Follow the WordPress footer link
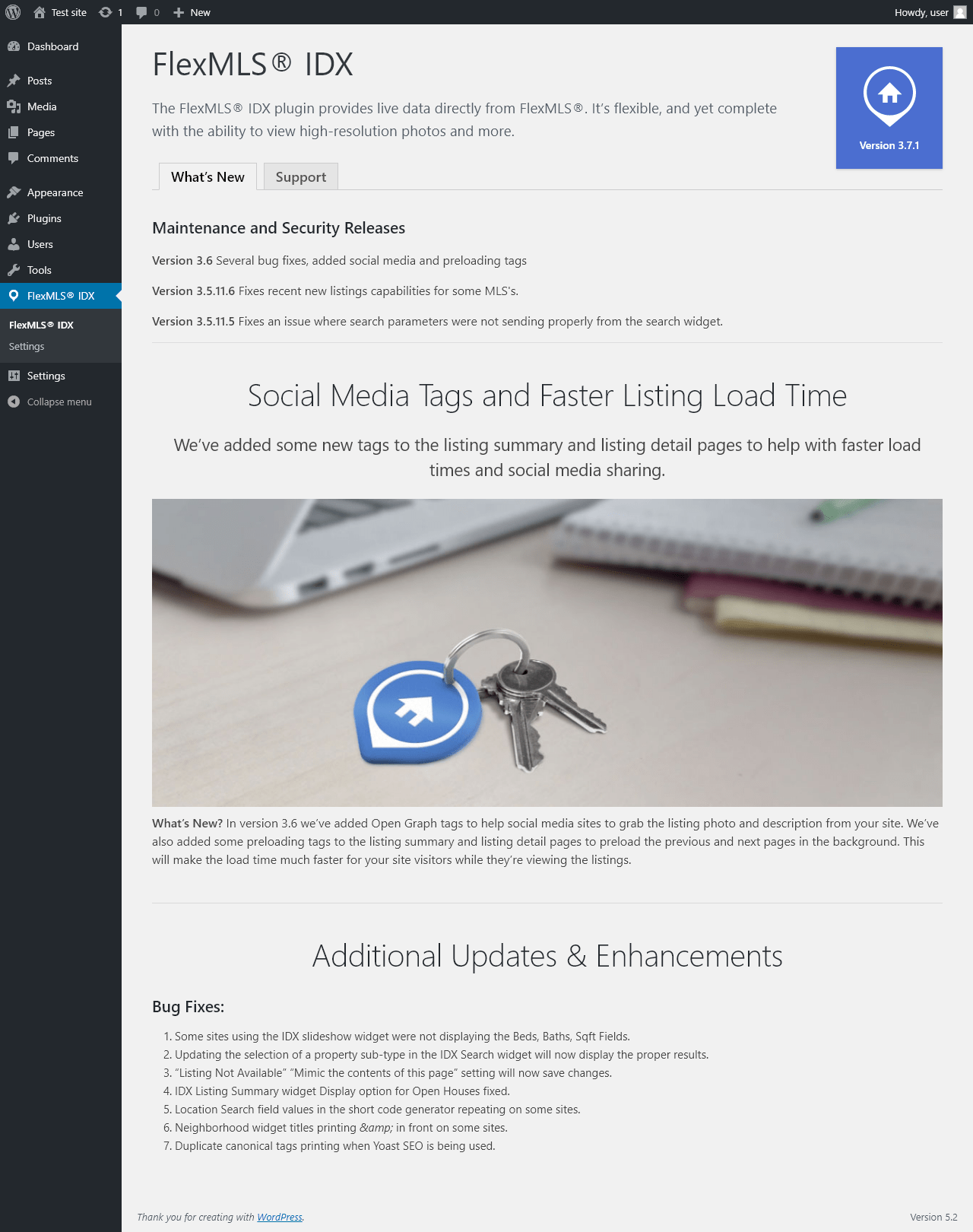Viewport: 973px width, 1232px height. tap(280, 1217)
